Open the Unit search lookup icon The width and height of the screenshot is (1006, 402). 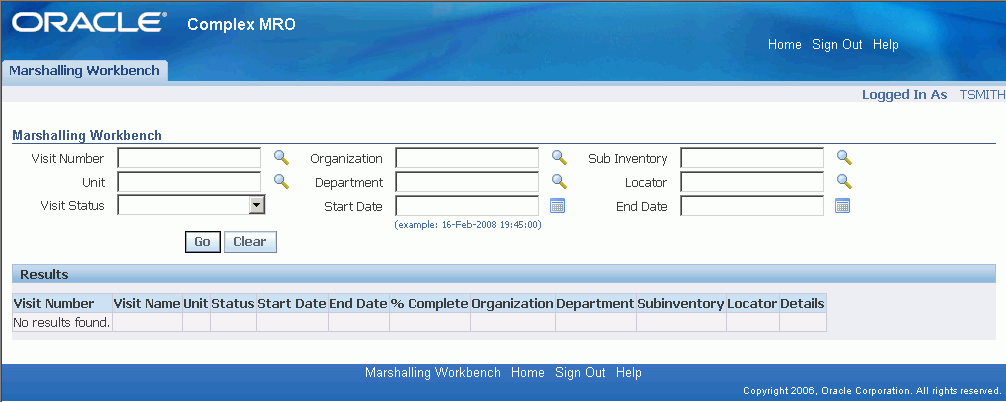point(282,181)
